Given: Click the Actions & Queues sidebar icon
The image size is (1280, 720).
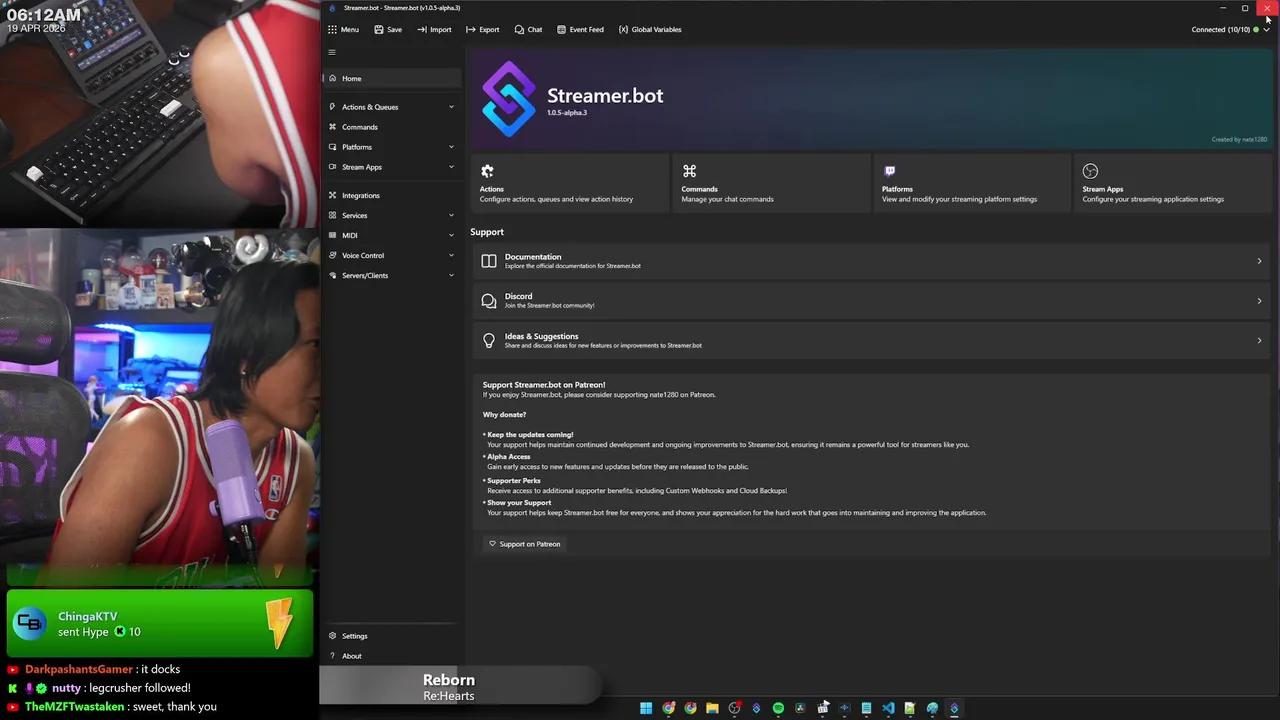Looking at the screenshot, I should click(x=332, y=107).
